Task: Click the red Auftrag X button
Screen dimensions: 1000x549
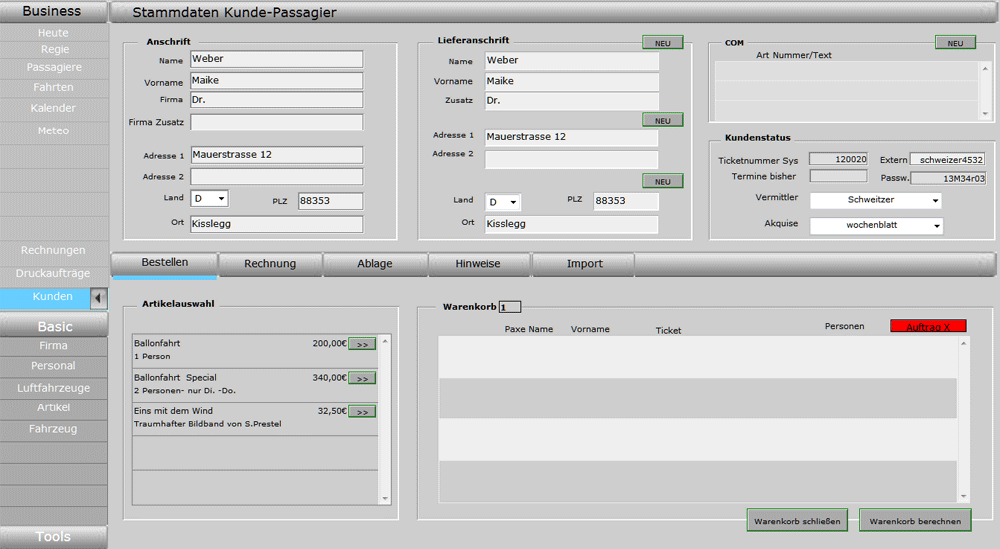Action: [928, 326]
